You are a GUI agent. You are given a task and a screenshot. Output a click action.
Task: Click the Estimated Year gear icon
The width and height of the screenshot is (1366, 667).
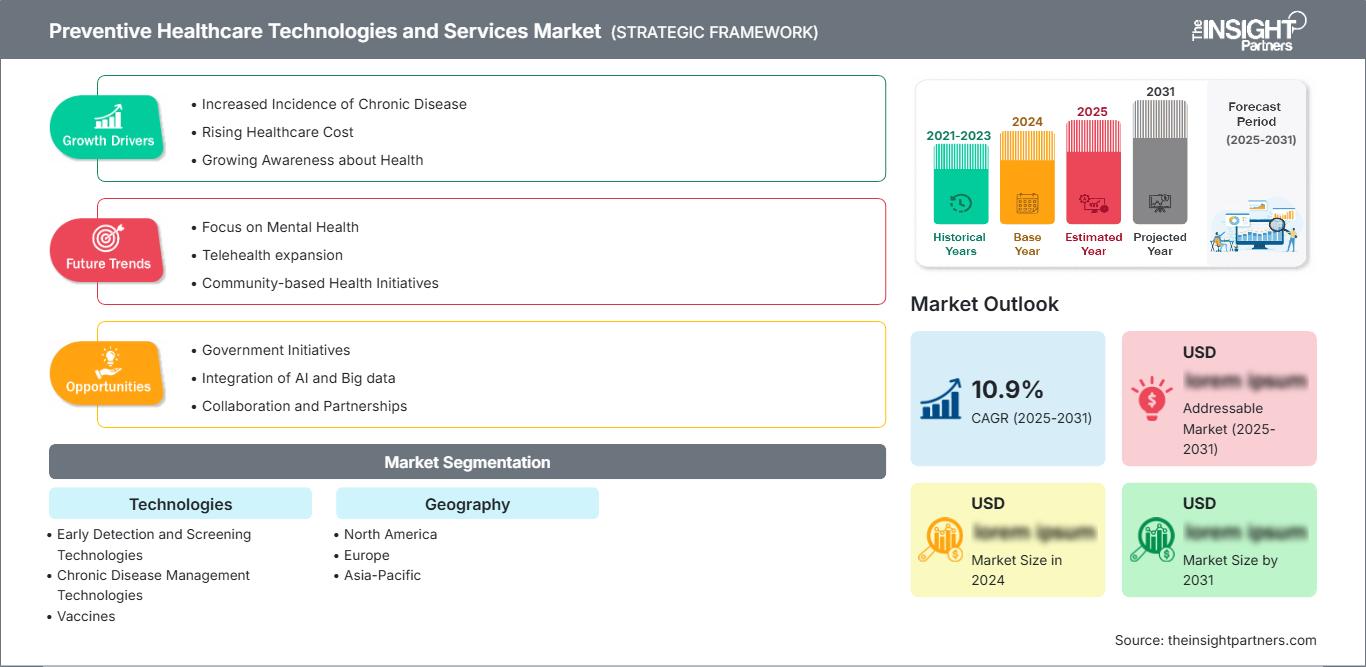pyautogui.click(x=1093, y=204)
